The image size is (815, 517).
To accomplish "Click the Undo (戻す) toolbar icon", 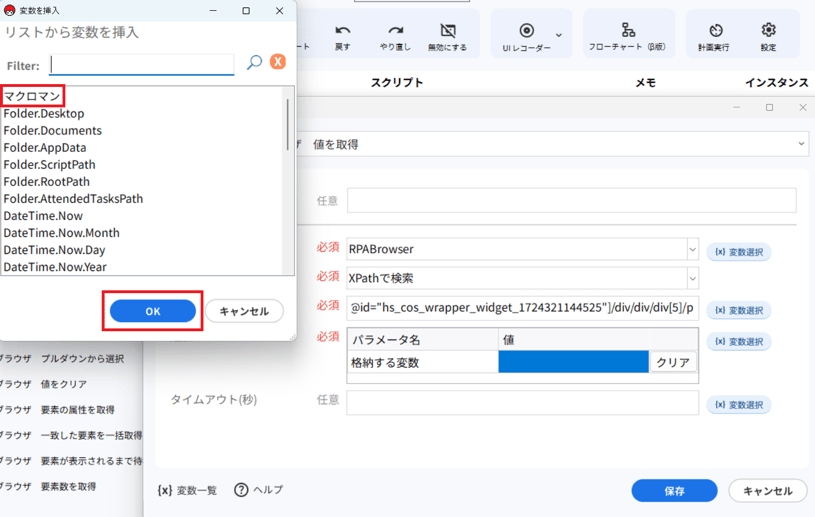I will pyautogui.click(x=343, y=37).
